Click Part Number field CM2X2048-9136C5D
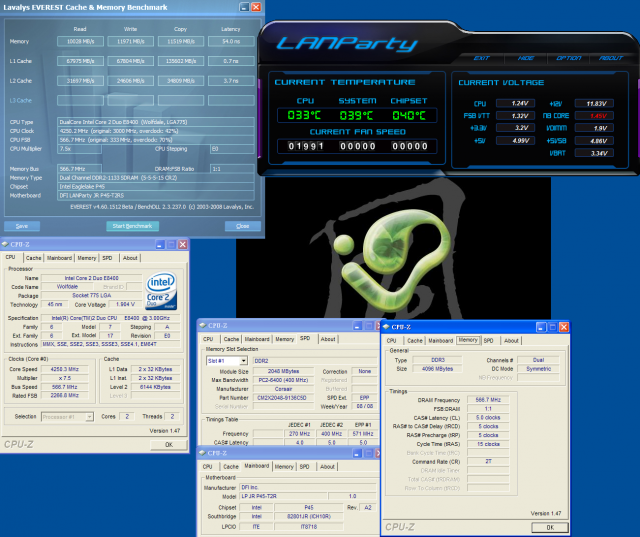 click(x=283, y=397)
